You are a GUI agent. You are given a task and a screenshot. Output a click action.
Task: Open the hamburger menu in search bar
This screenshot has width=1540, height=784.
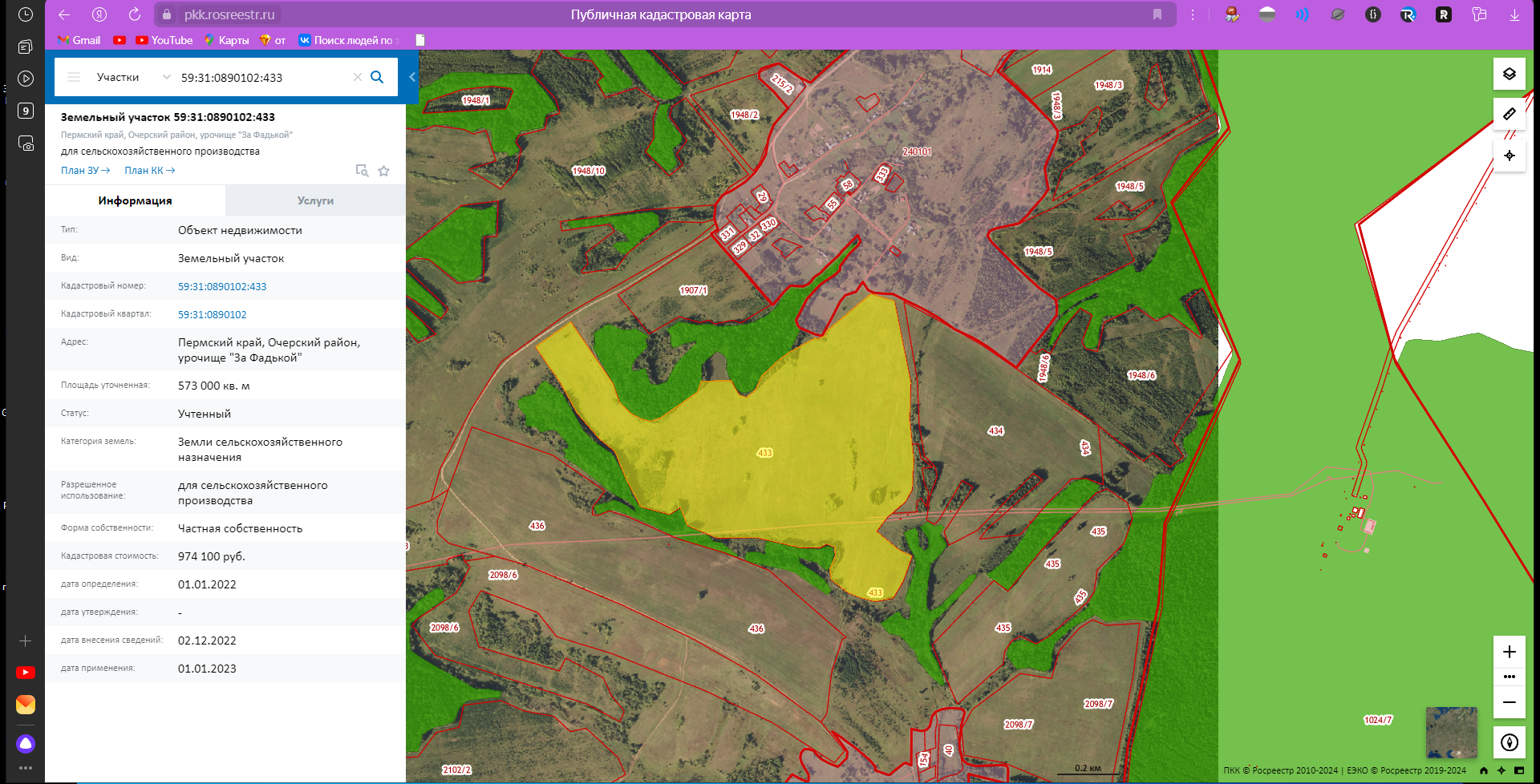pos(74,77)
